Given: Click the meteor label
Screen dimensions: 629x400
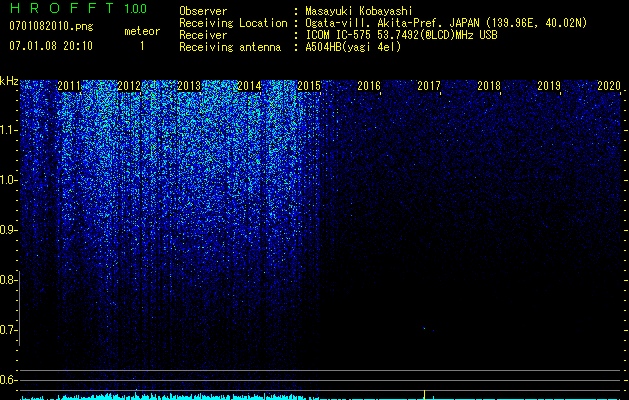Looking at the screenshot, I should pyautogui.click(x=142, y=31).
